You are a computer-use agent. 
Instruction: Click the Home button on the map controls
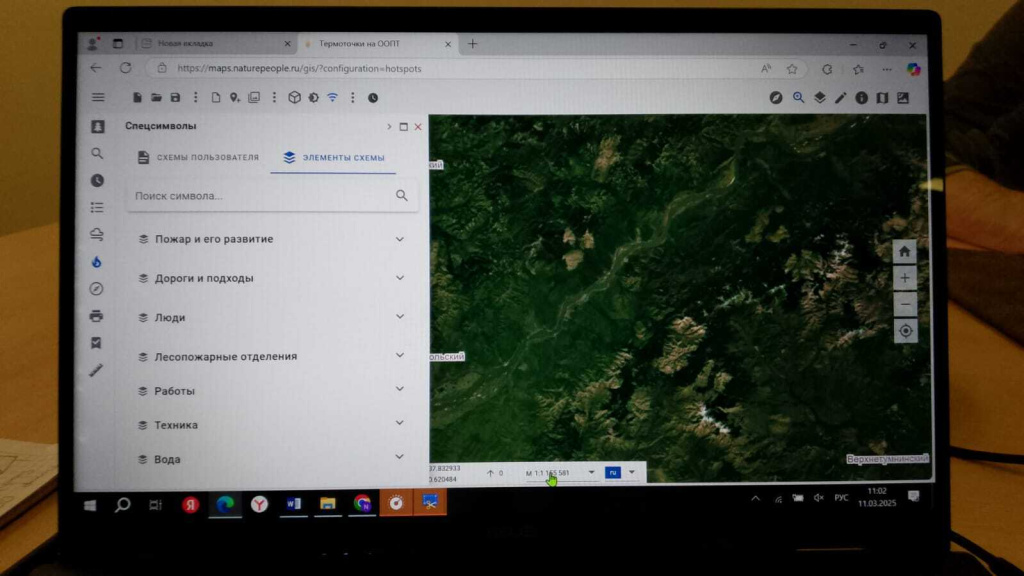905,251
